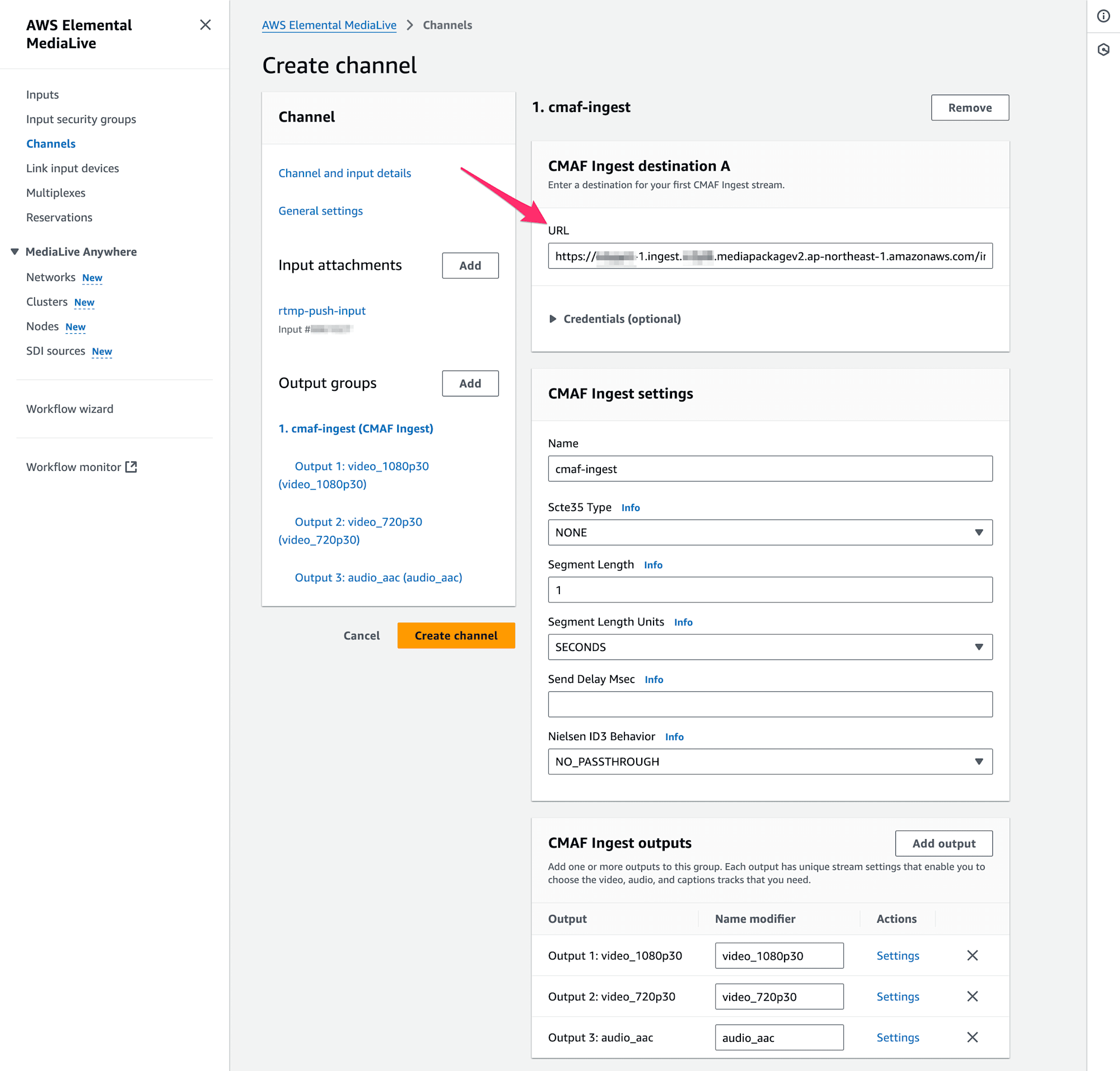The height and width of the screenshot is (1071, 1120).
Task: Open Reservations in sidebar
Action: coord(59,218)
